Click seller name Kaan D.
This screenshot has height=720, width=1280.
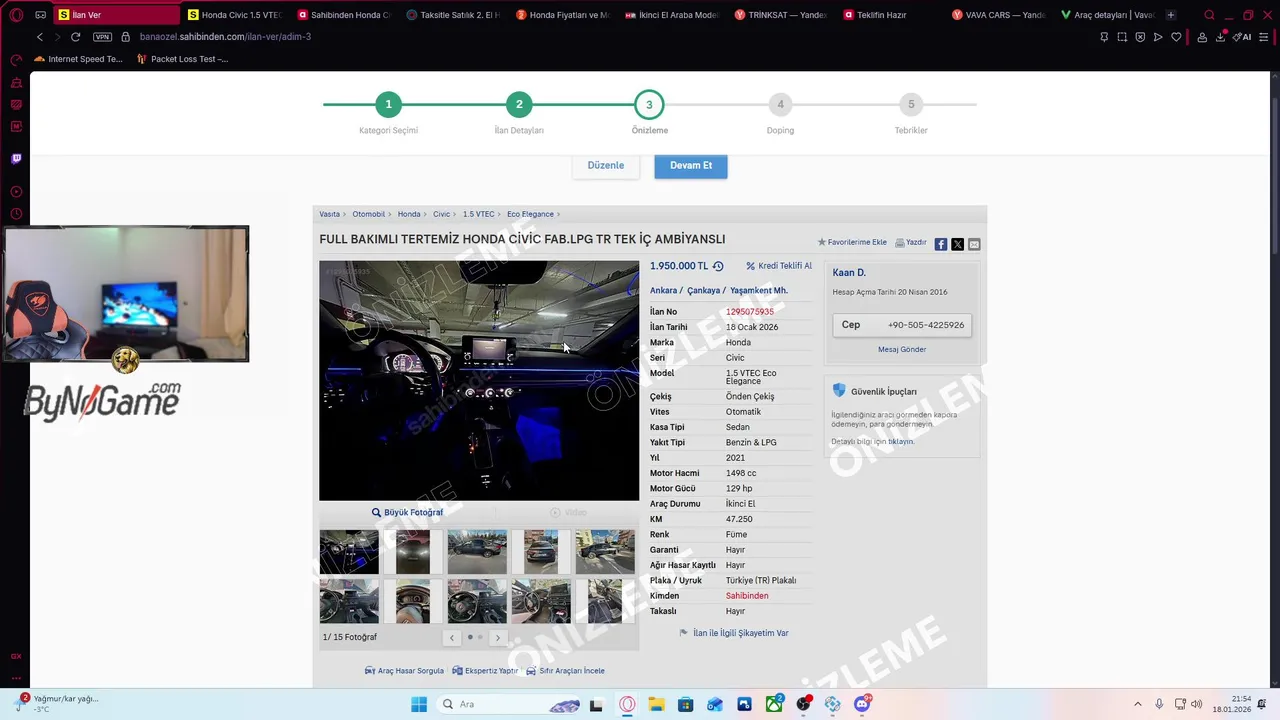(x=849, y=273)
